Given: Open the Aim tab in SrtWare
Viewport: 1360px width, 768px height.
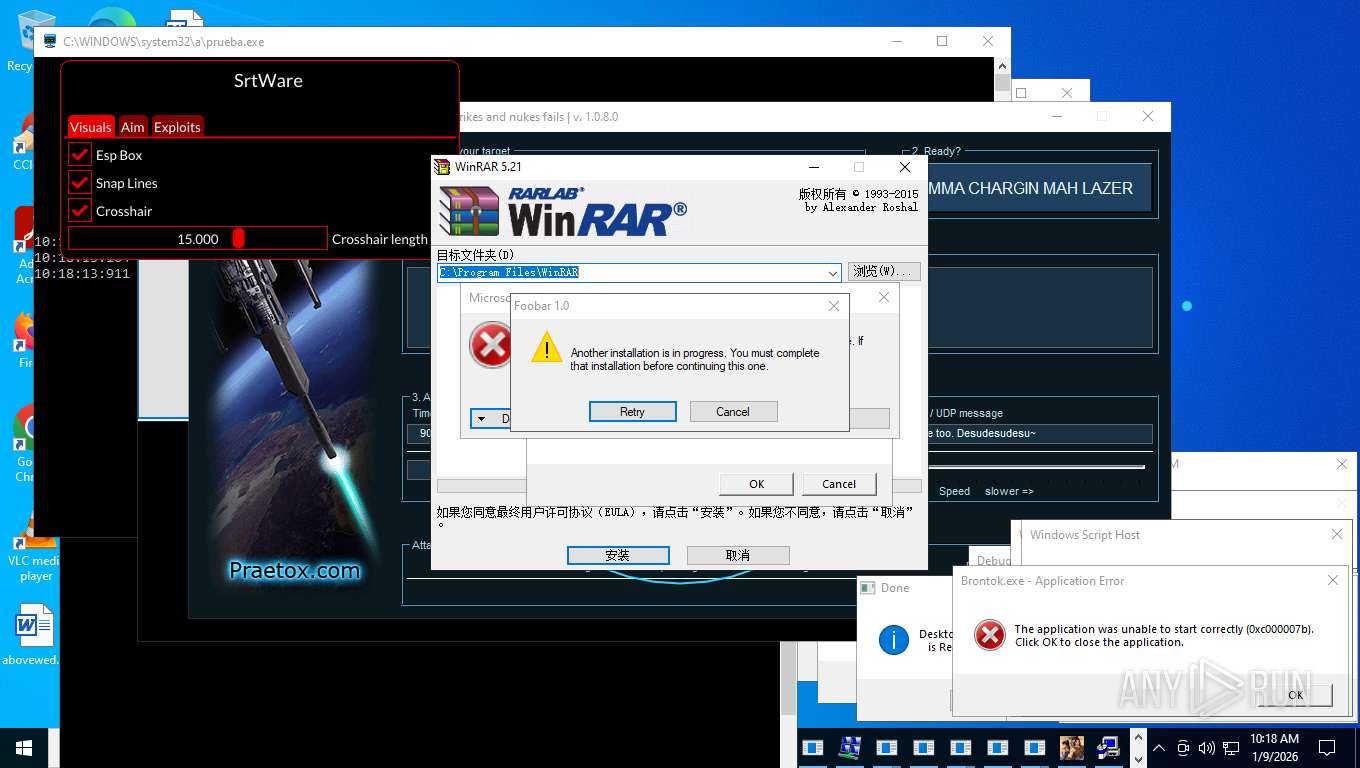Looking at the screenshot, I should pyautogui.click(x=132, y=127).
